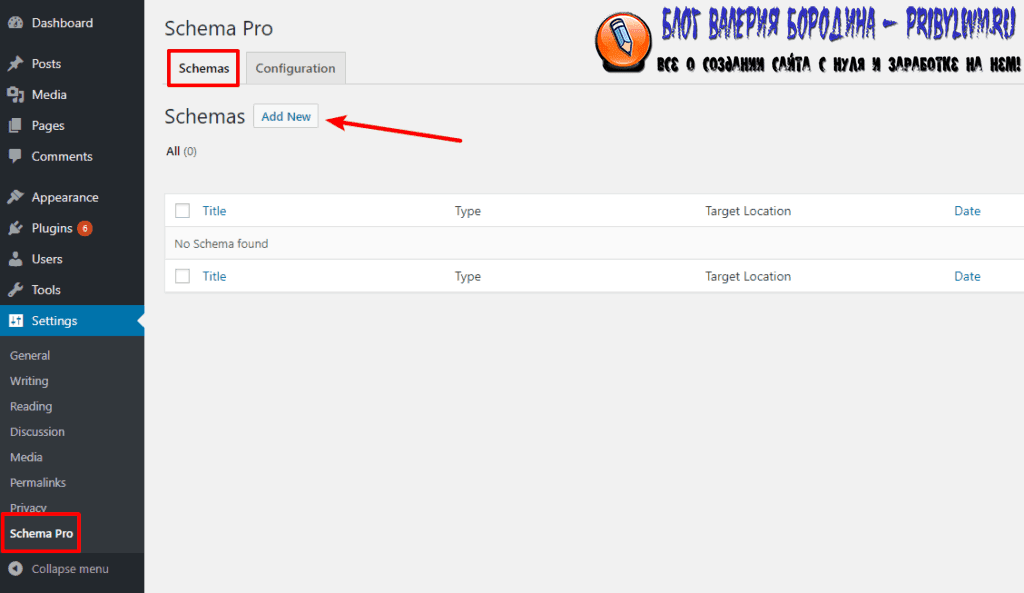Sort by Title in table footer

[x=214, y=276]
